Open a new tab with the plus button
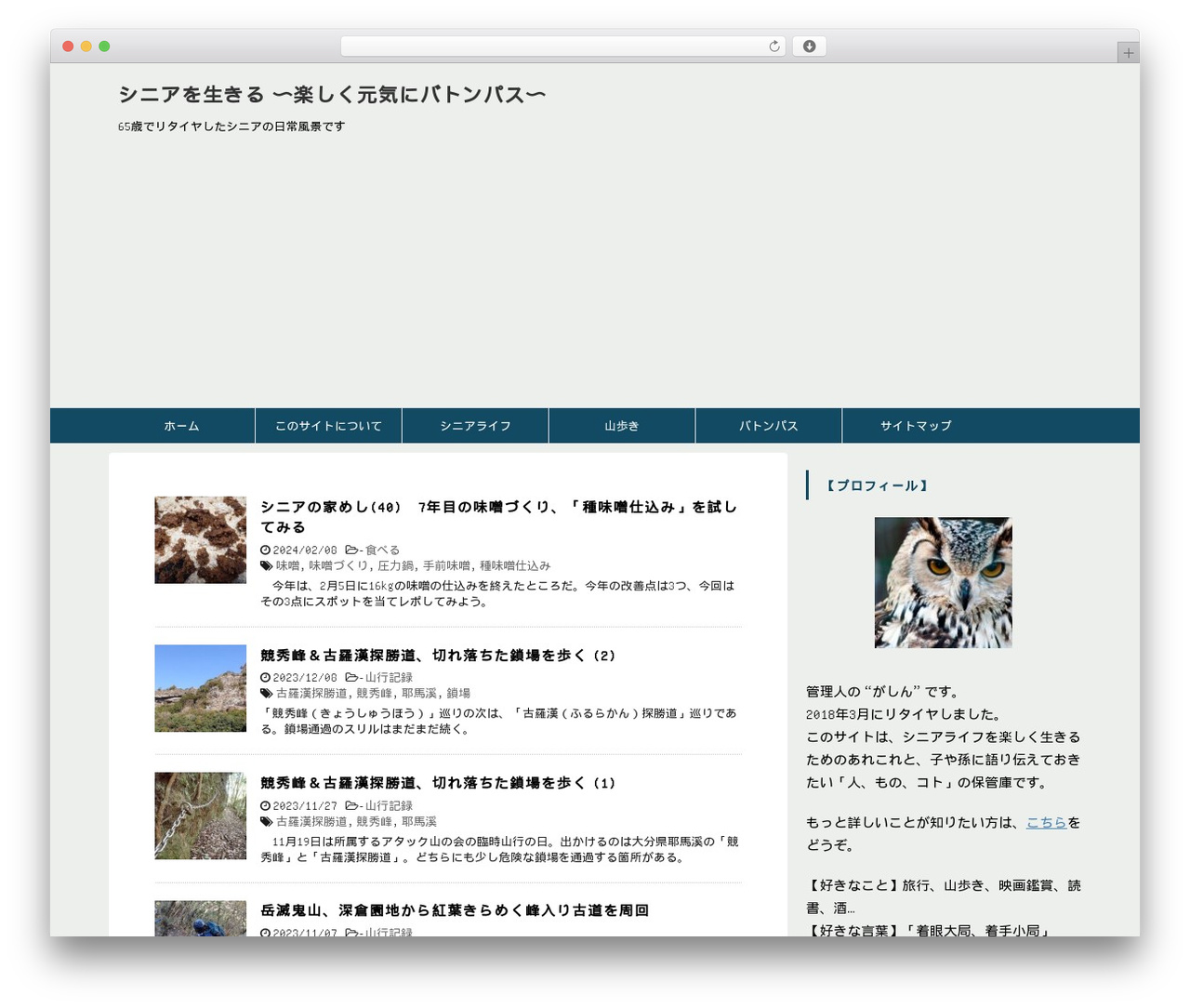 click(1128, 53)
